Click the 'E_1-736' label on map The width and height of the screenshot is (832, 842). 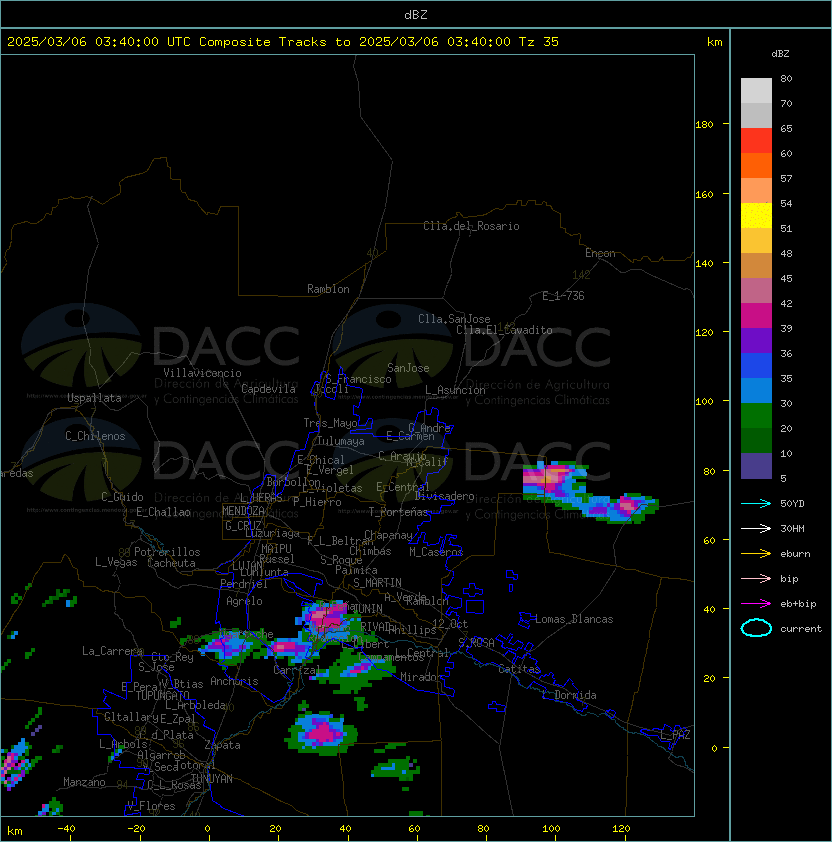563,296
